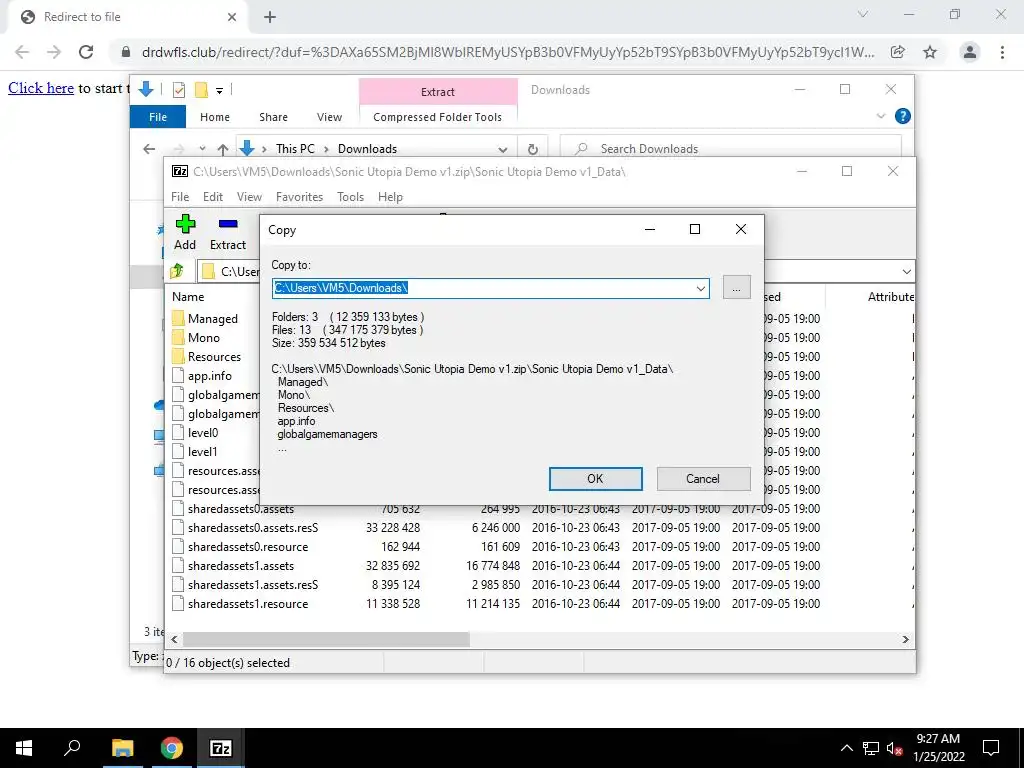
Task: Open the 7-Zip Favorites menu
Action: pyautogui.click(x=299, y=197)
